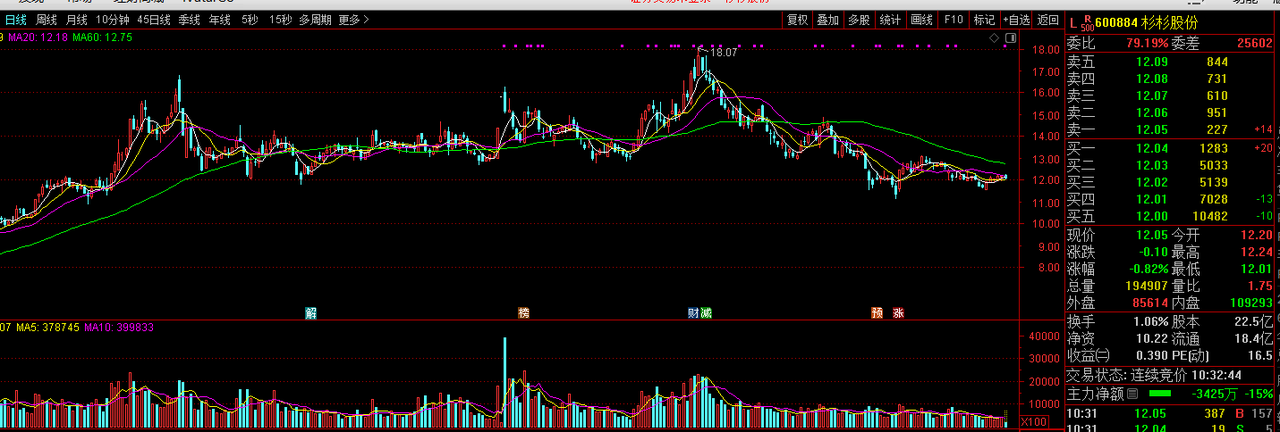The image size is (1280, 432).
Task: Click the 卖一 price 12.05 row
Action: (1172, 130)
